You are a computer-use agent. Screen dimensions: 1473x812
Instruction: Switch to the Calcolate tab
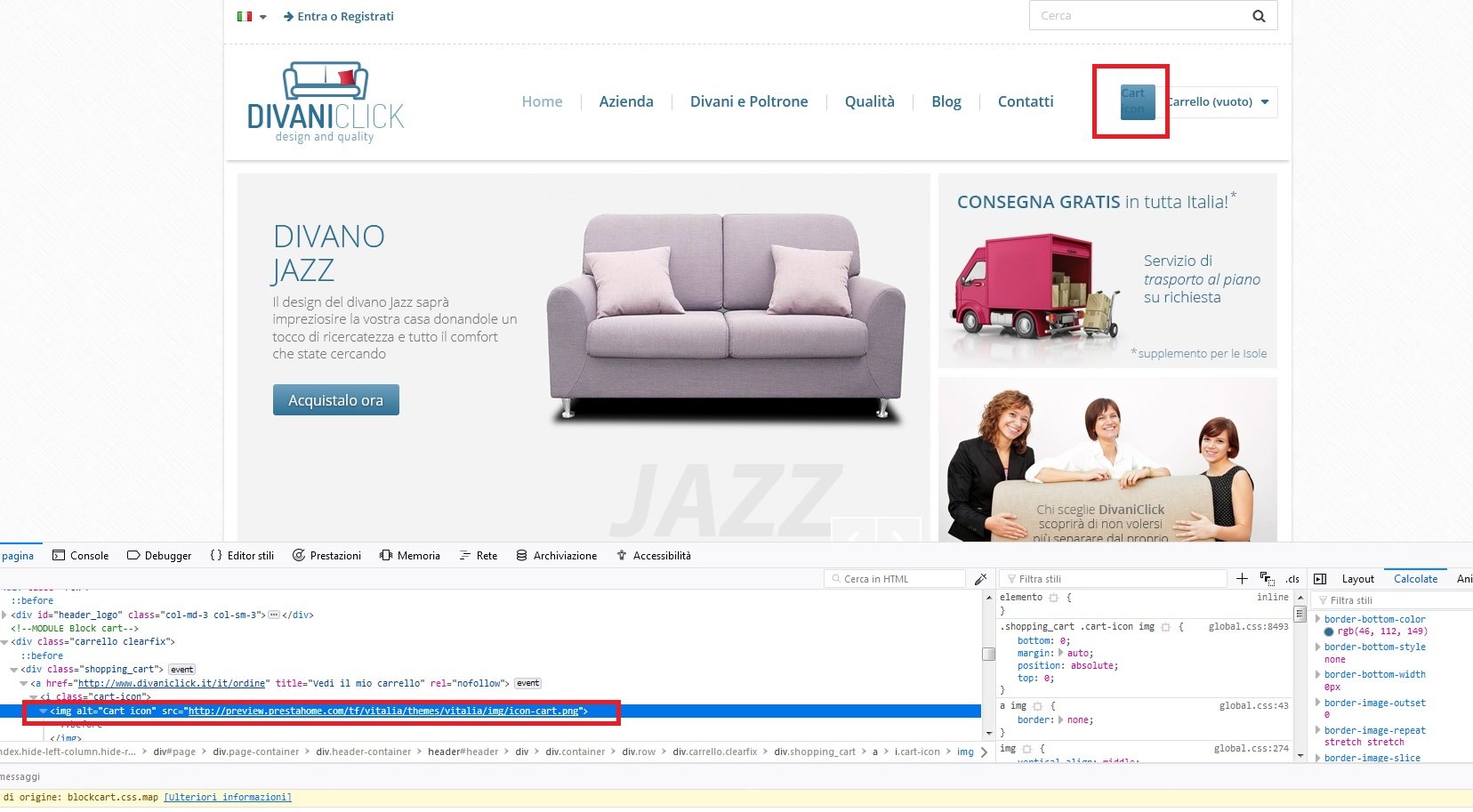1415,579
